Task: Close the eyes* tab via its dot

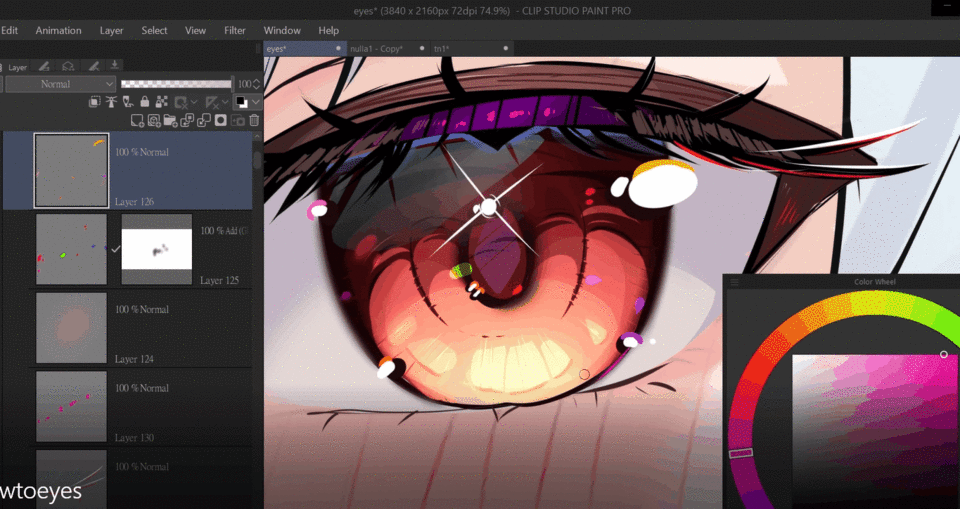Action: [x=338, y=48]
